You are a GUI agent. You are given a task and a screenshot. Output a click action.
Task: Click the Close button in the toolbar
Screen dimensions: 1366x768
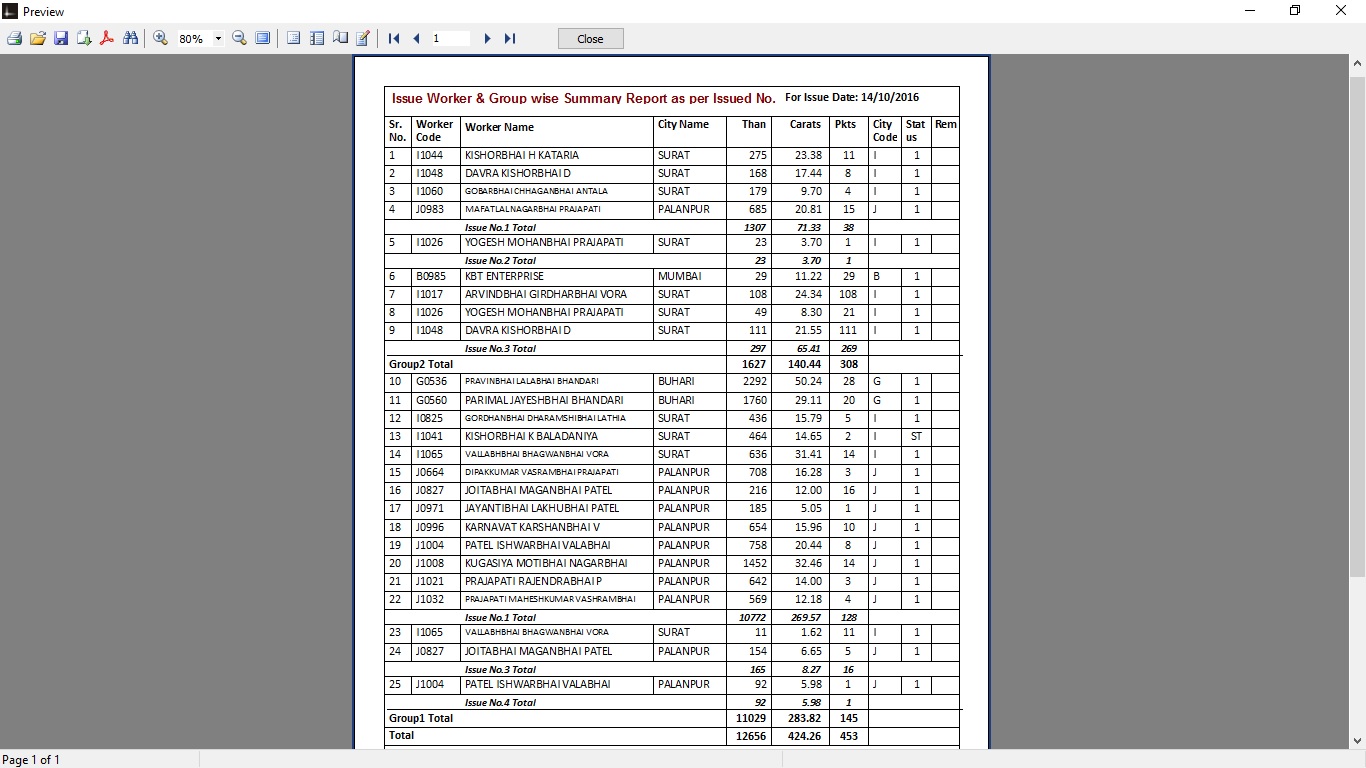(x=590, y=39)
